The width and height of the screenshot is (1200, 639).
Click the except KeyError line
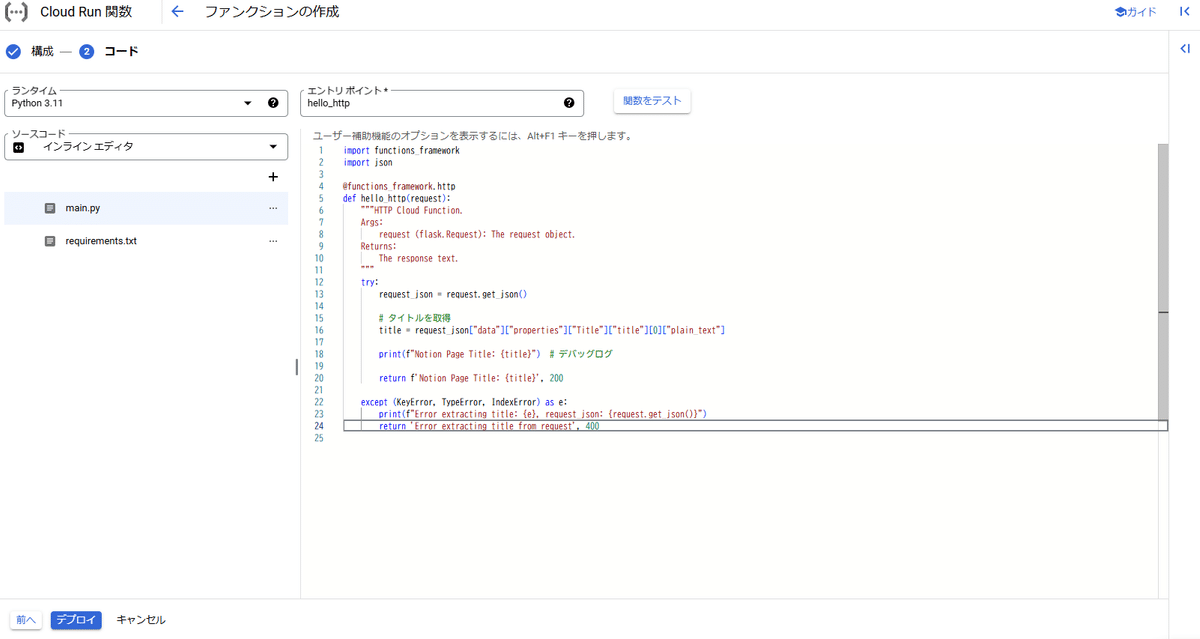[464, 402]
